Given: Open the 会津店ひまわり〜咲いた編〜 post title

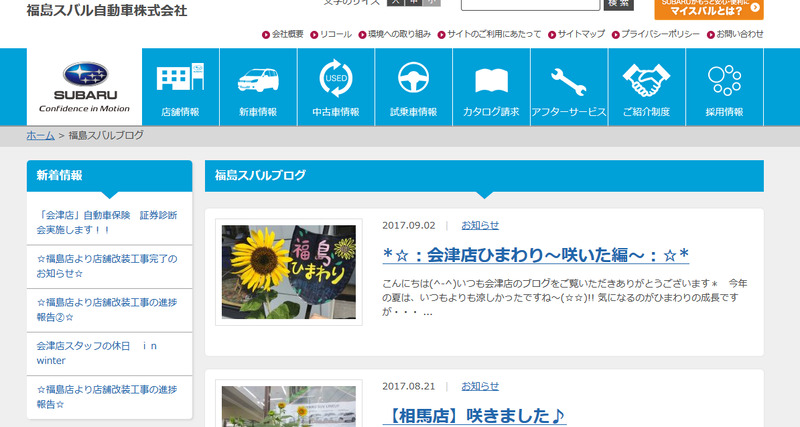Looking at the screenshot, I should point(536,255).
